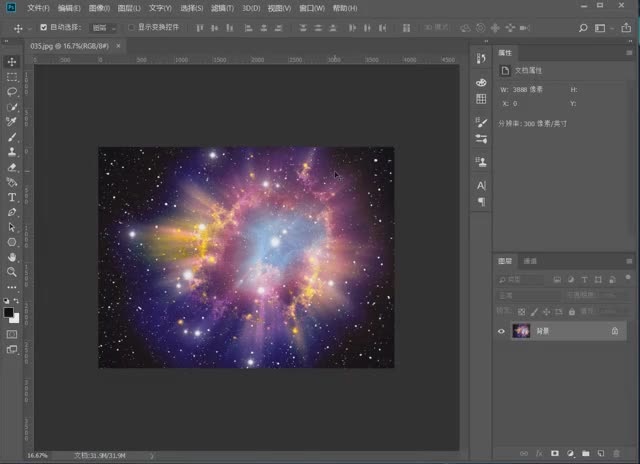Collapse the right panel dock arrows

tap(630, 41)
